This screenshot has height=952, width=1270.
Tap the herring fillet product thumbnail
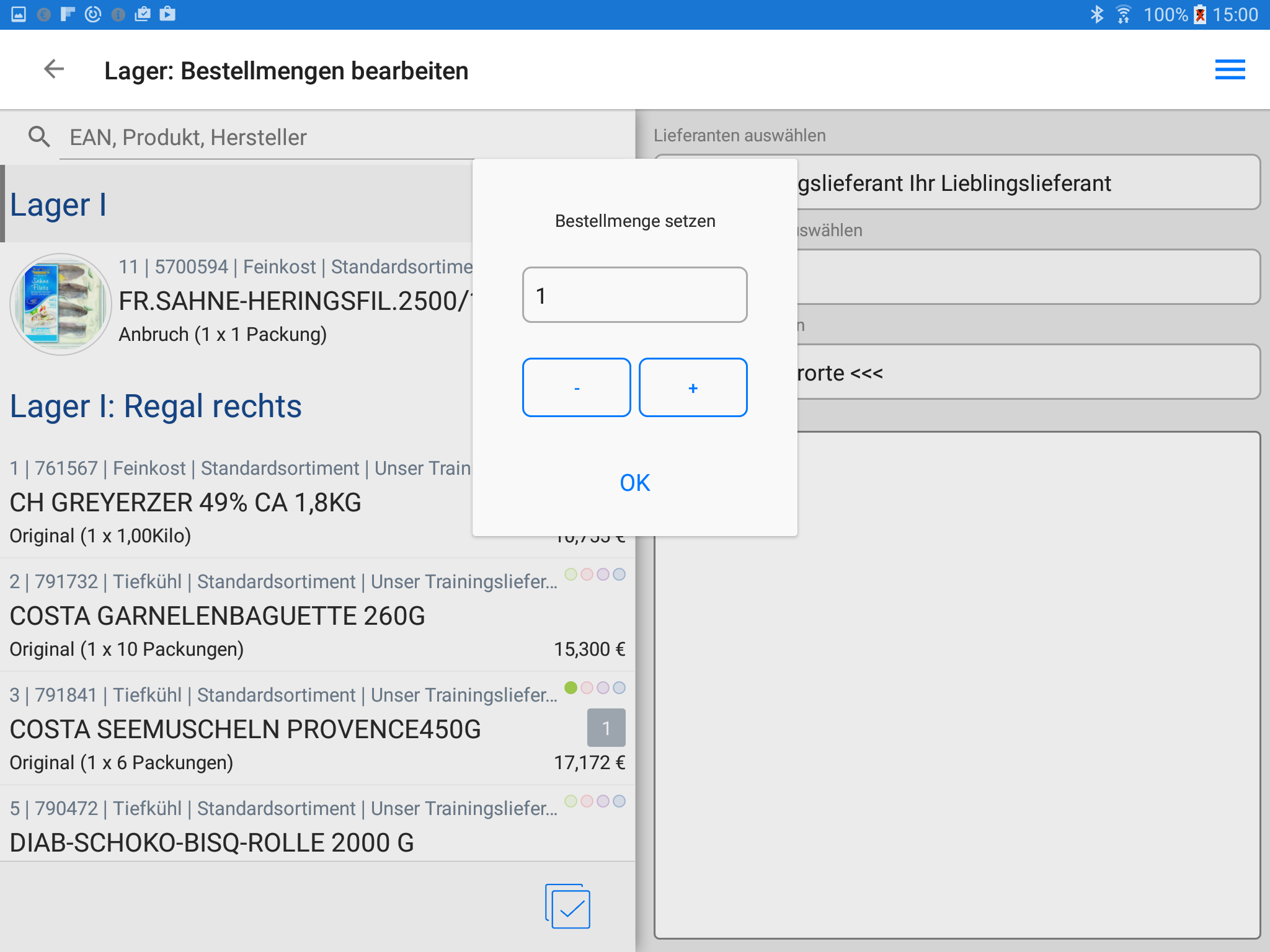coord(61,304)
